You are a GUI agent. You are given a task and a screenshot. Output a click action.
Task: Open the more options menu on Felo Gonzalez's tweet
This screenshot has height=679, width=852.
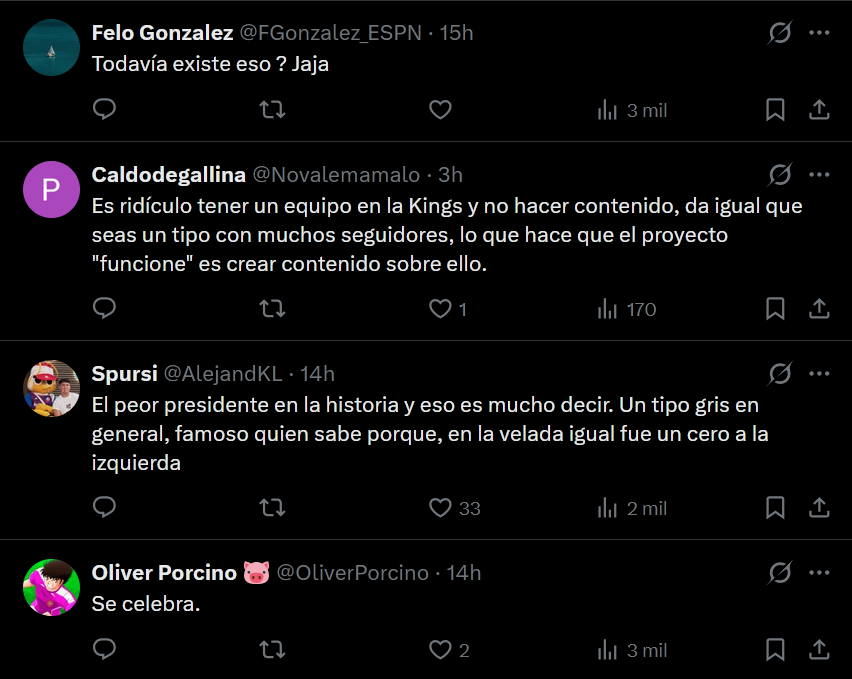[820, 32]
